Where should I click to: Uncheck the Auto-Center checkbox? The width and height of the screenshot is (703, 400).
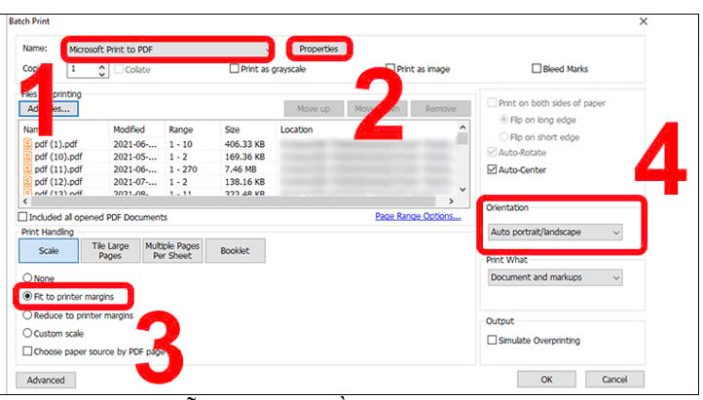[x=492, y=169]
